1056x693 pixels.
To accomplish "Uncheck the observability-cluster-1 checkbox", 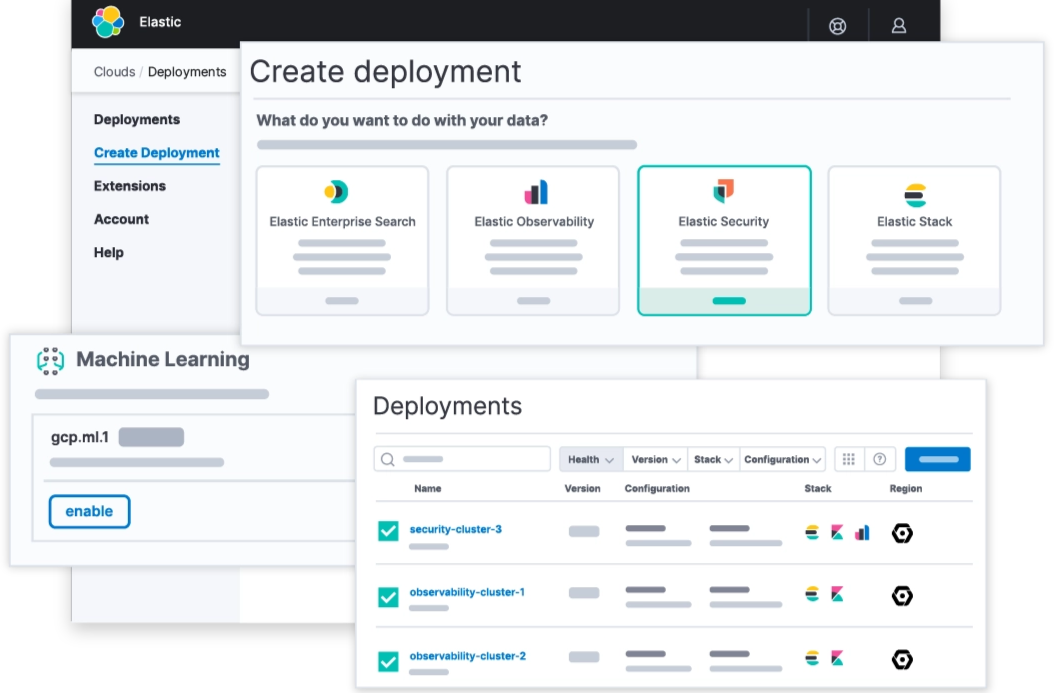I will (x=388, y=597).
